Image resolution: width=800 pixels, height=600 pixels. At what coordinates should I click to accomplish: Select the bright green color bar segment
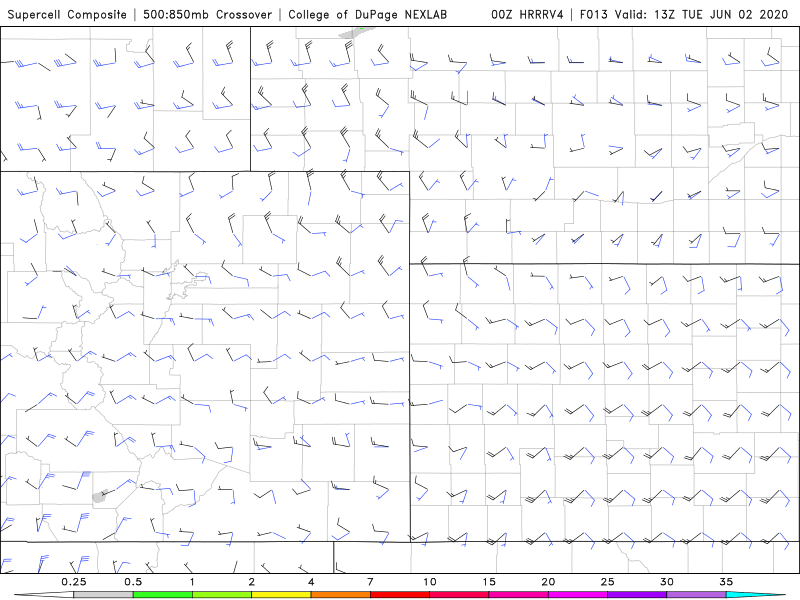pyautogui.click(x=163, y=595)
